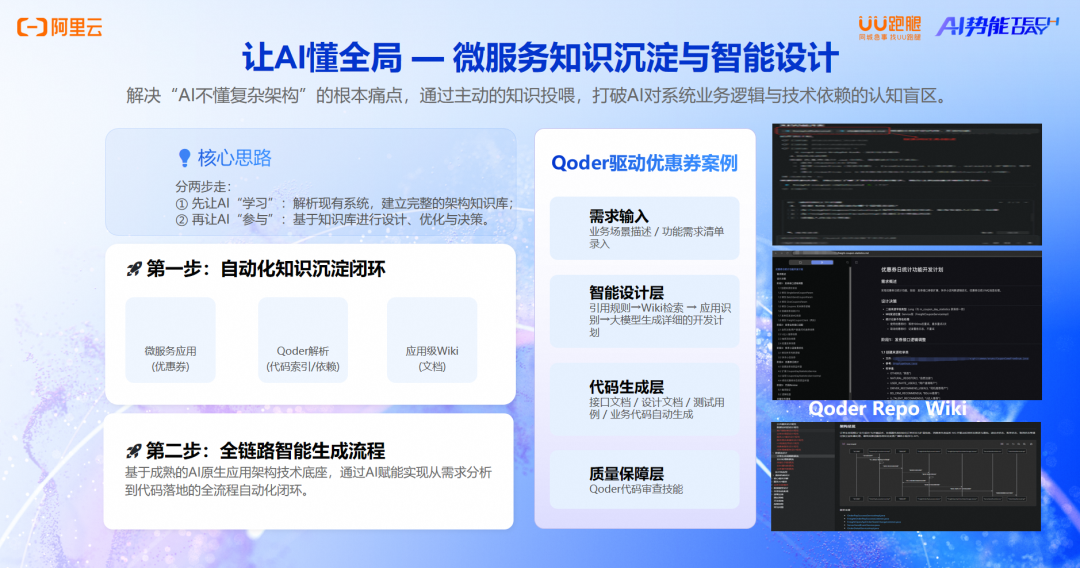The height and width of the screenshot is (568, 1080).
Task: Click the line ① 先让AI“学习”
Action: tap(344, 203)
